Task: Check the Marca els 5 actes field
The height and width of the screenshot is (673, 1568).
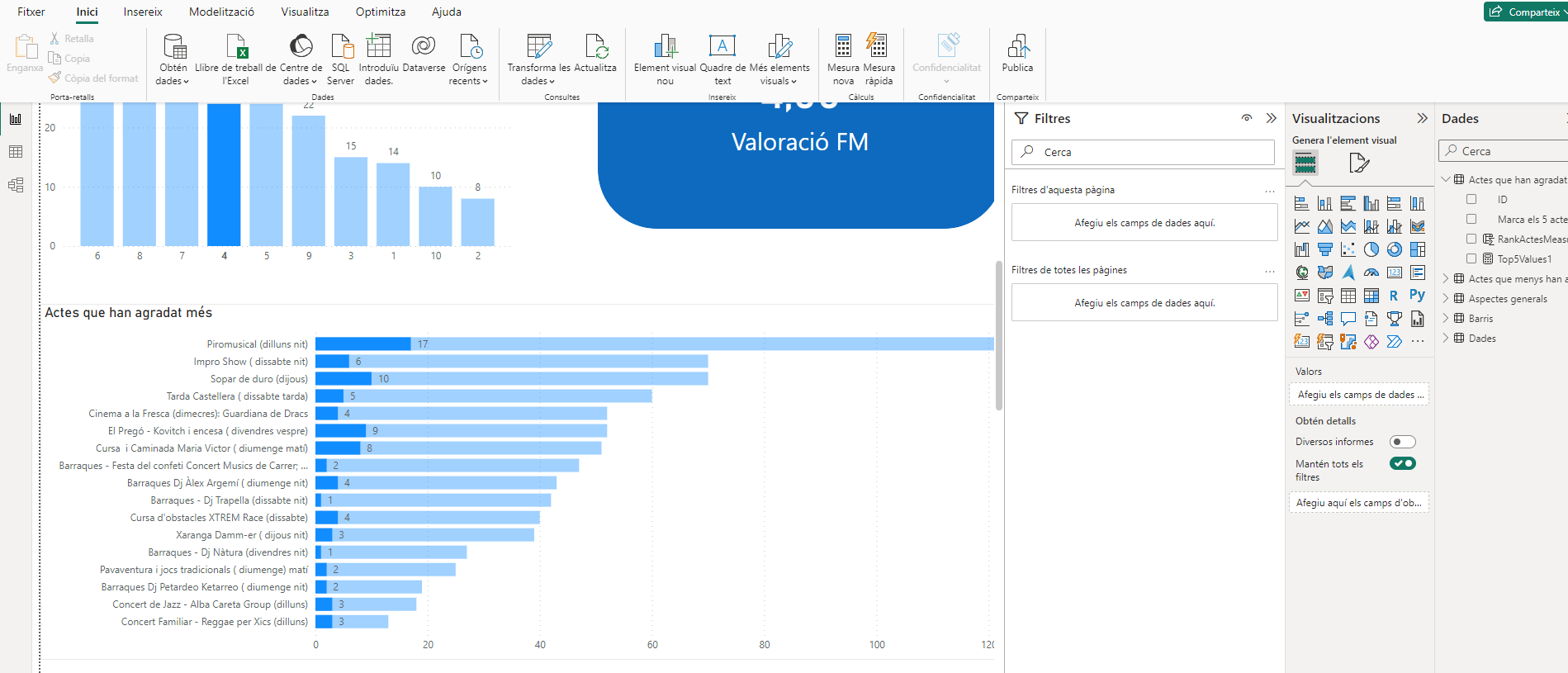Action: tap(1471, 219)
